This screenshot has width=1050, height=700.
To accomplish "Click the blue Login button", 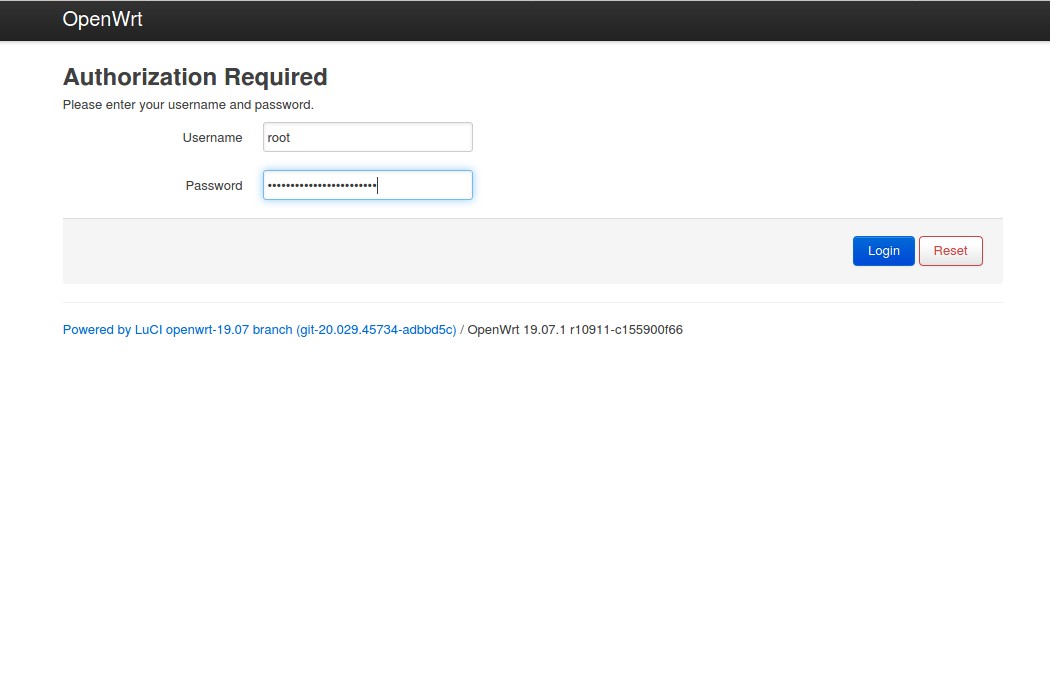I will click(883, 251).
